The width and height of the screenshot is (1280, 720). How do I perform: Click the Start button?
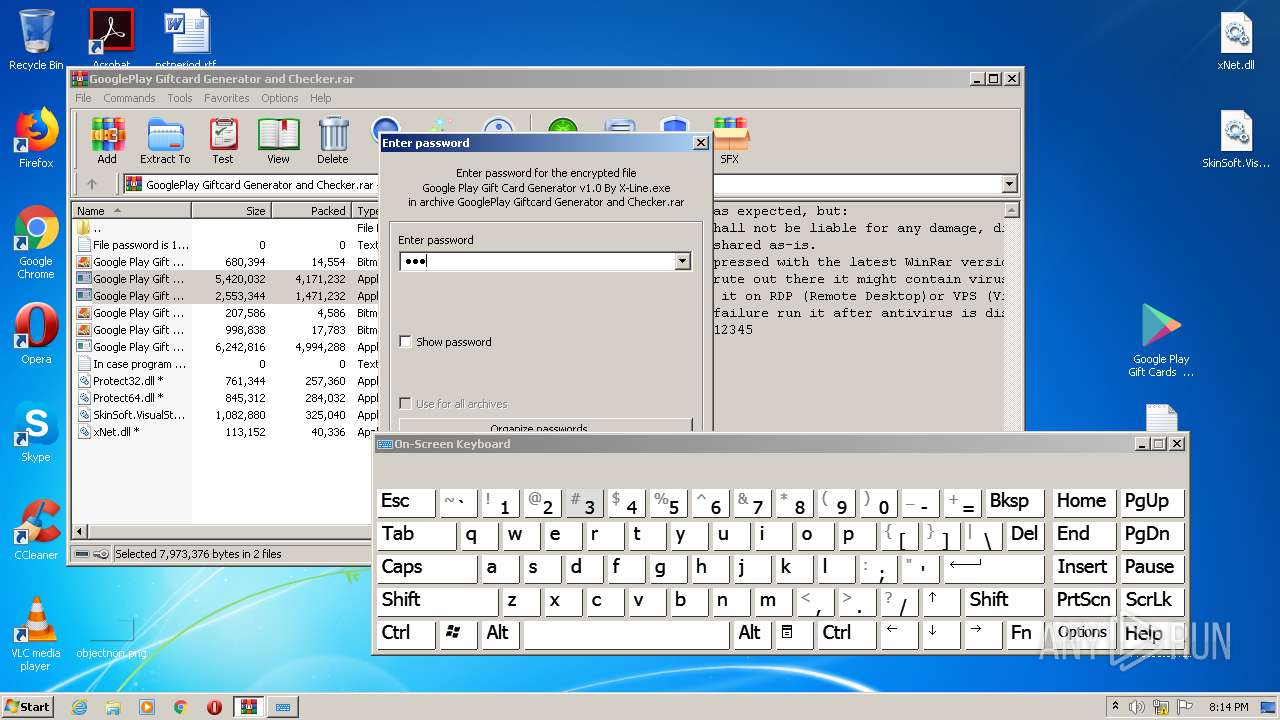[x=27, y=707]
